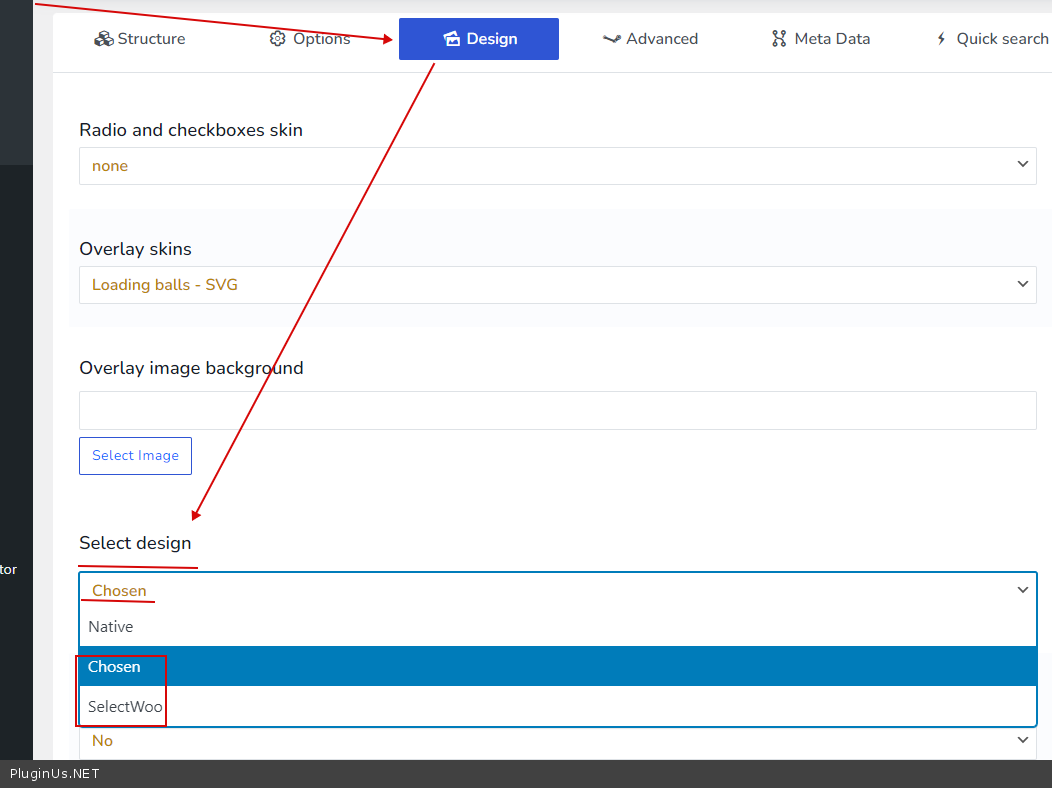
Task: Click the PluginUs.NET label in the footer
Action: pos(55,774)
